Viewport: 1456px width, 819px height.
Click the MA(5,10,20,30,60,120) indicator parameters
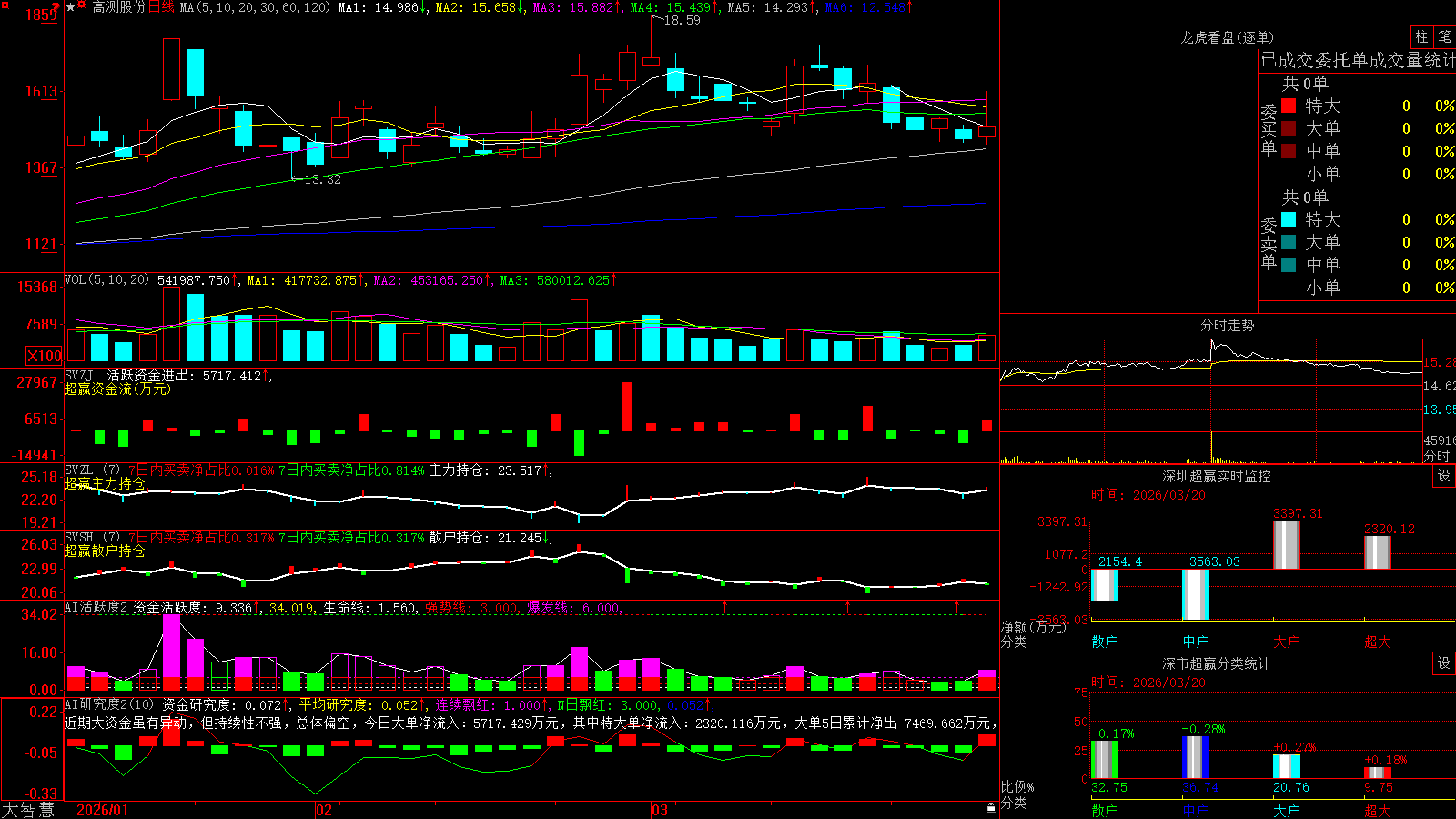point(255,7)
